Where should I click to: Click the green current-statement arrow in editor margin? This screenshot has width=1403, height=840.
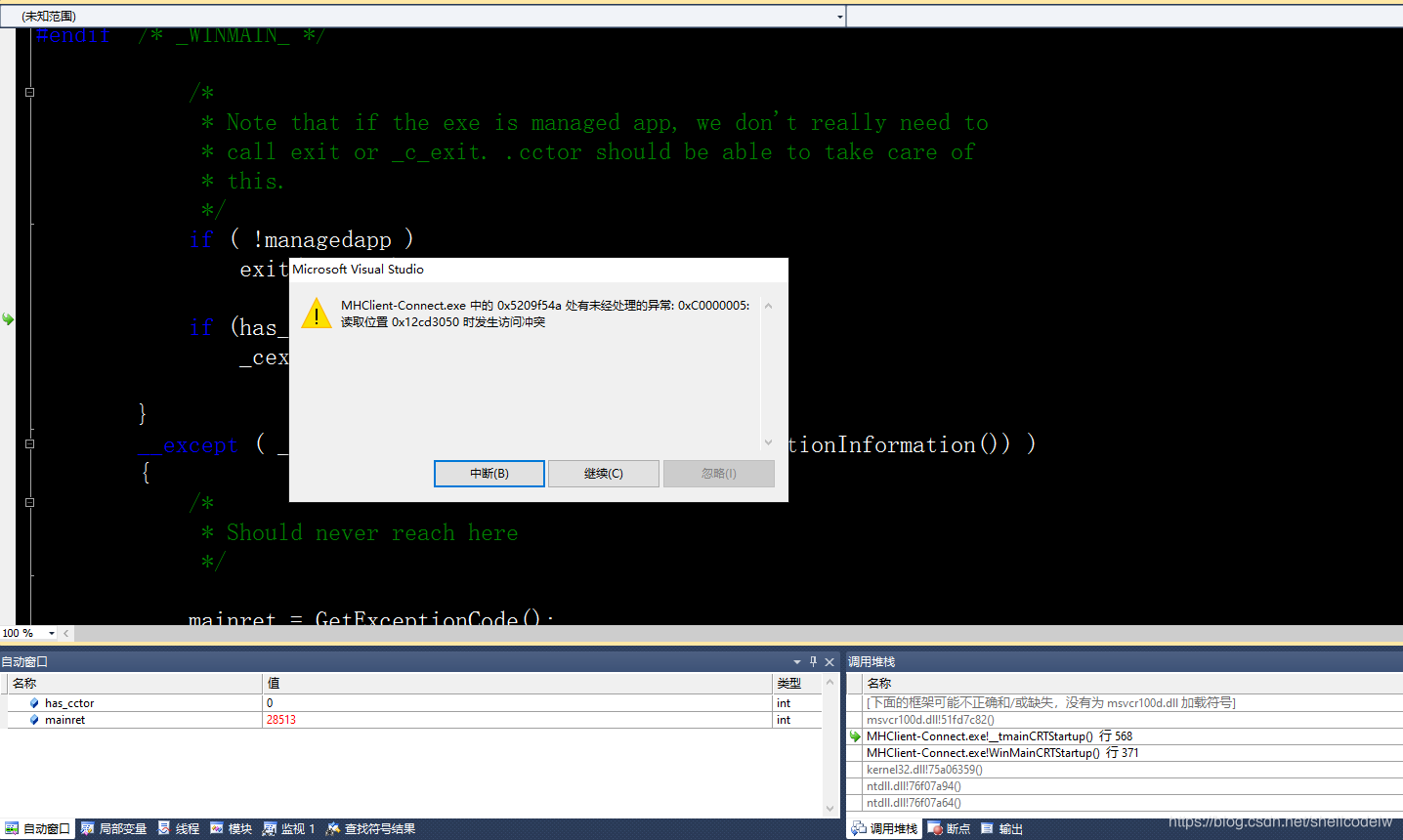pyautogui.click(x=8, y=319)
